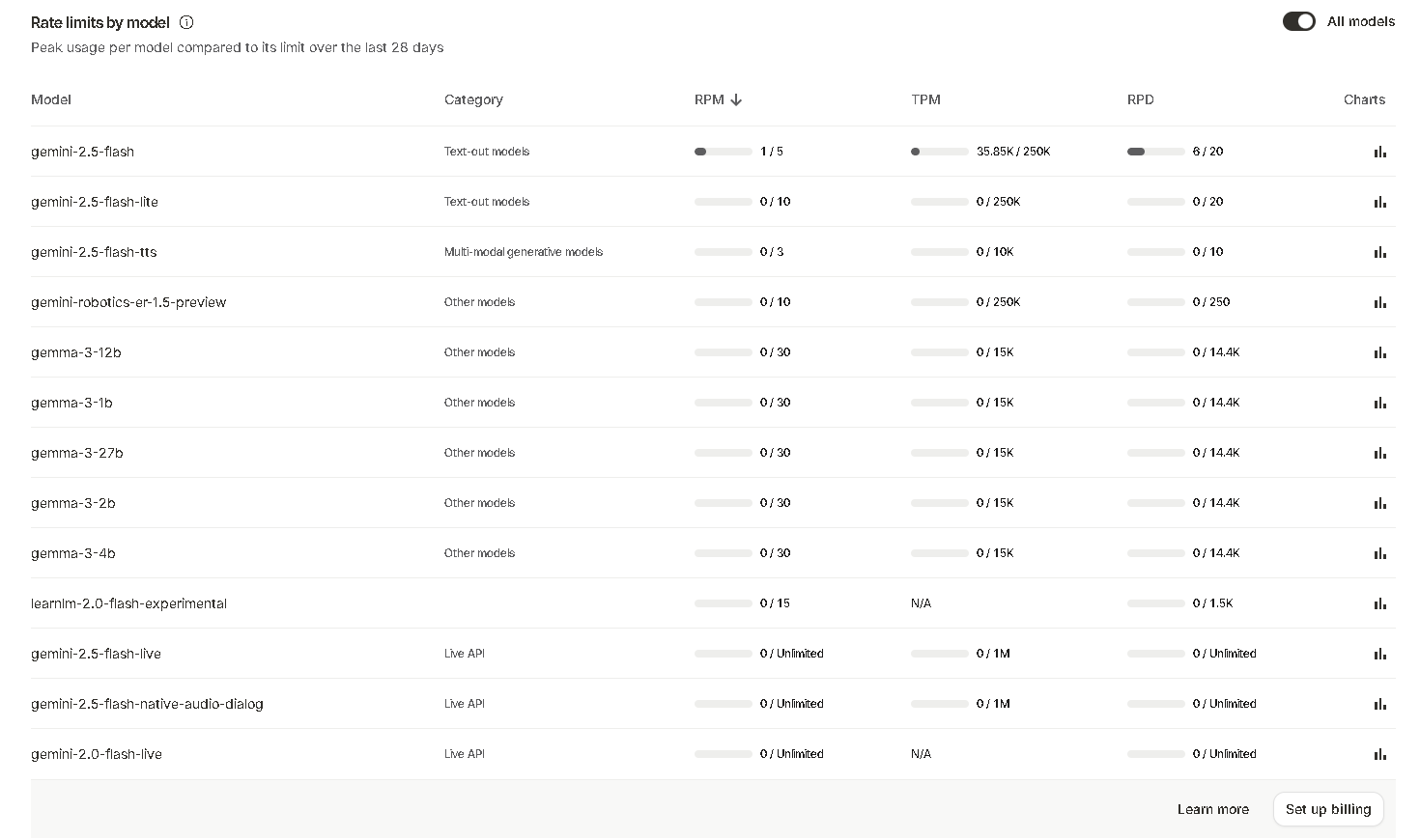Image resolution: width=1420 pixels, height=840 pixels.
Task: Open chart for gemini-2.5-flash-tts
Action: (x=1379, y=252)
